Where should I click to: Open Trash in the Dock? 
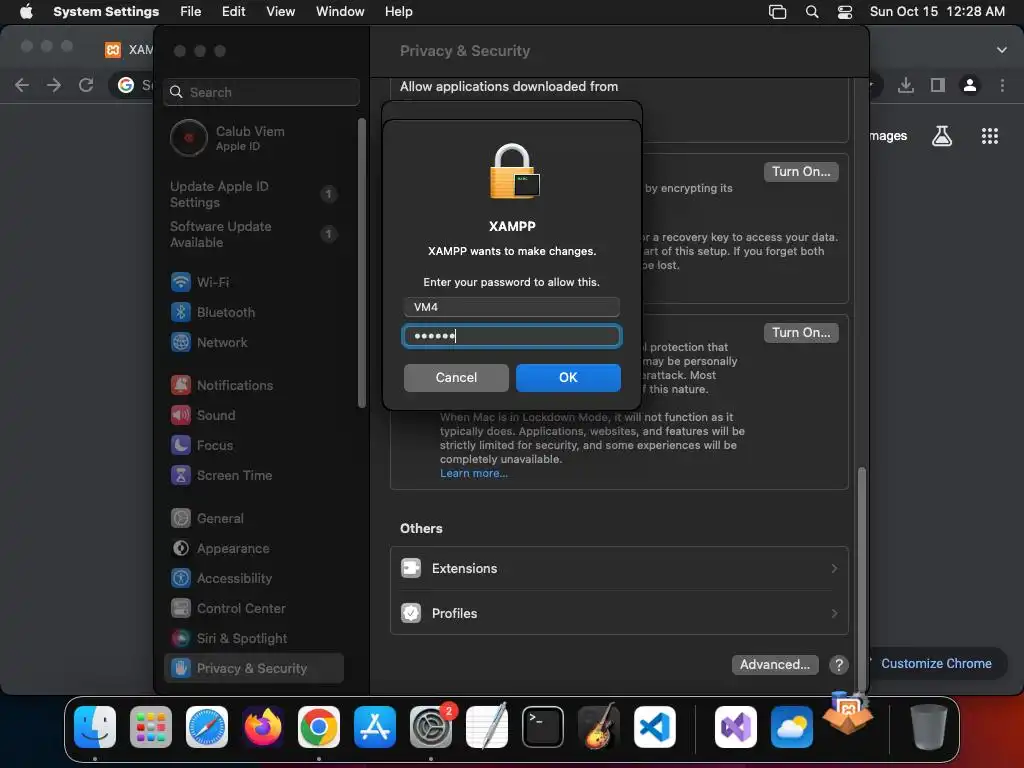(929, 727)
